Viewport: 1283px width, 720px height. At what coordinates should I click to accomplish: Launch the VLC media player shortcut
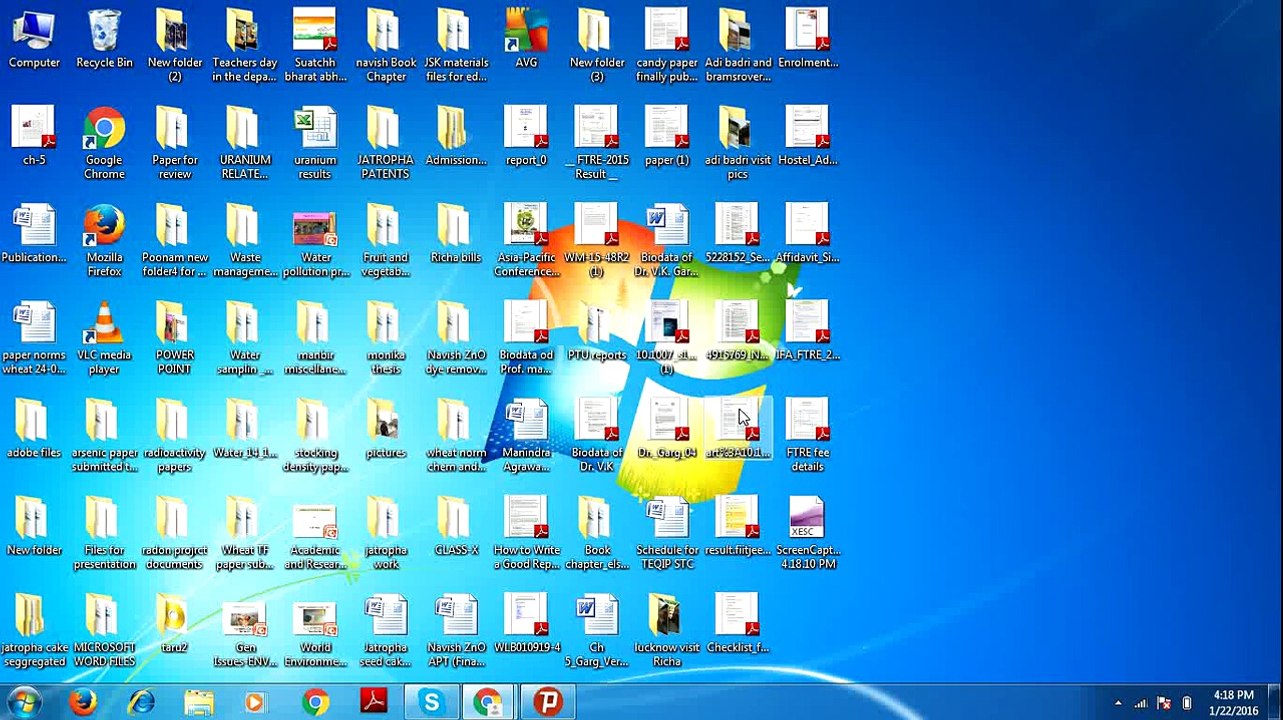(104, 338)
